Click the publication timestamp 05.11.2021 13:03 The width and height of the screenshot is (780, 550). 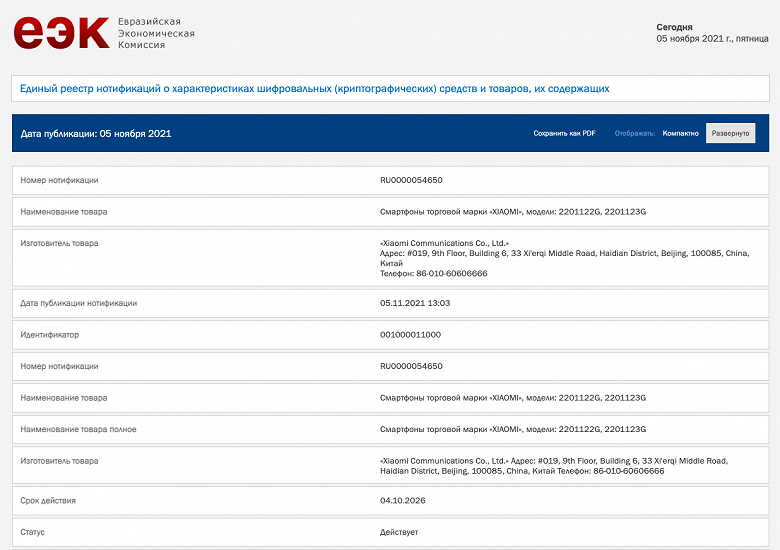(415, 302)
